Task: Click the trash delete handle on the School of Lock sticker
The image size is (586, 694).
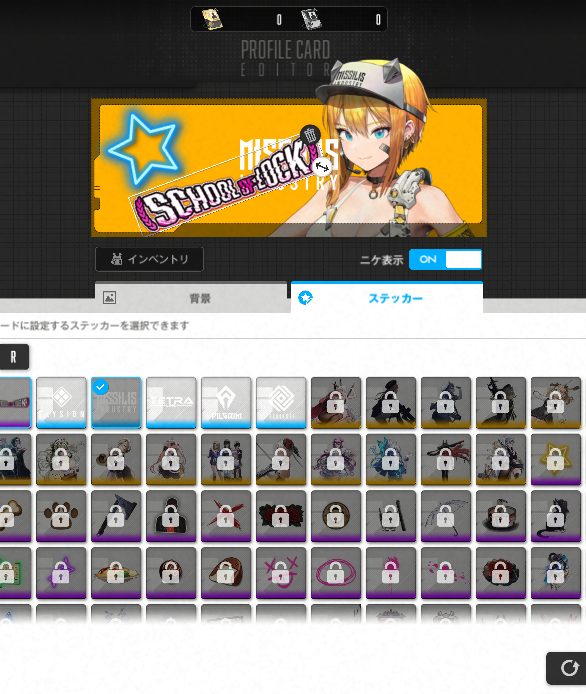Action: tap(310, 135)
